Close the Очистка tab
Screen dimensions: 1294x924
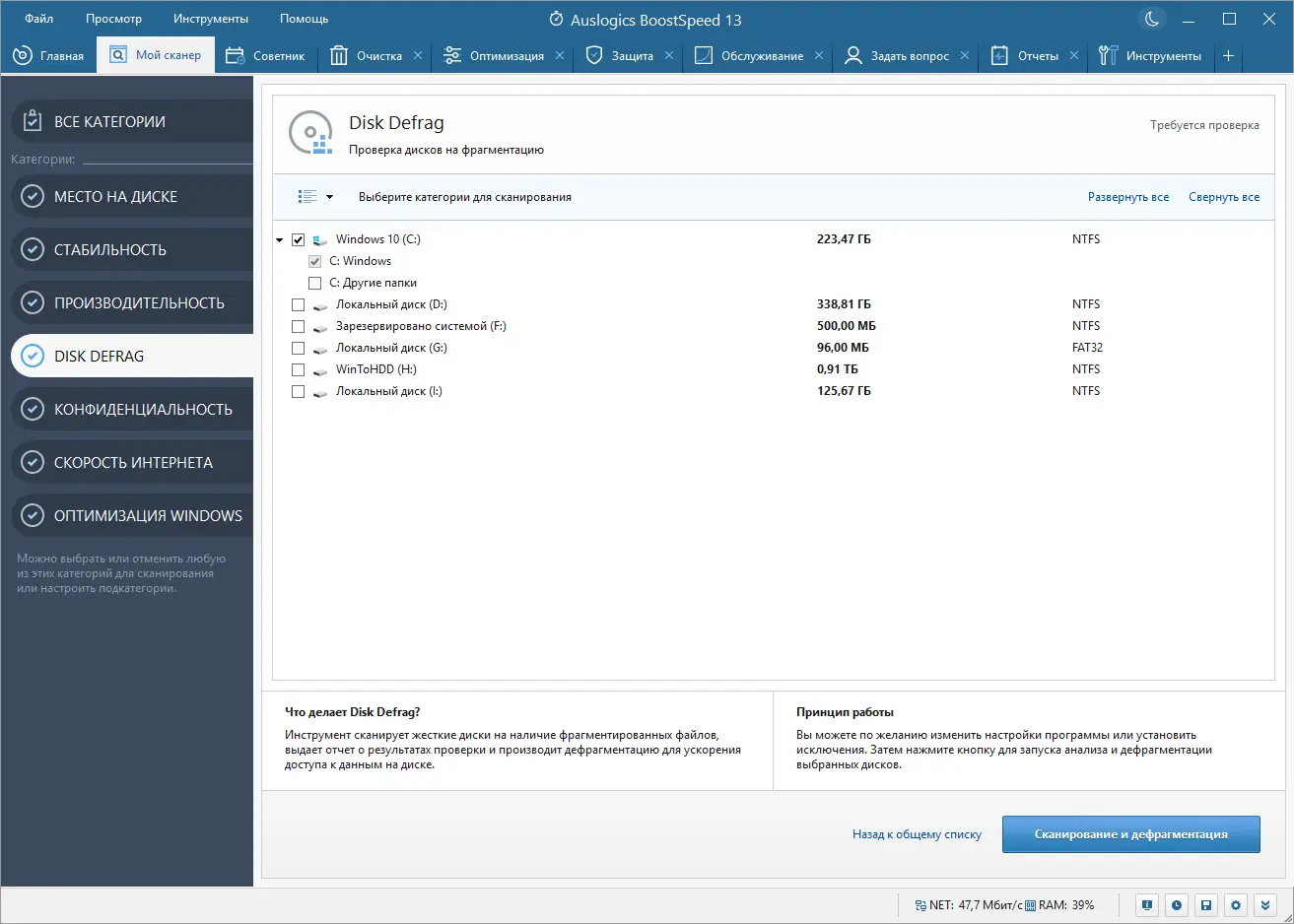point(418,56)
